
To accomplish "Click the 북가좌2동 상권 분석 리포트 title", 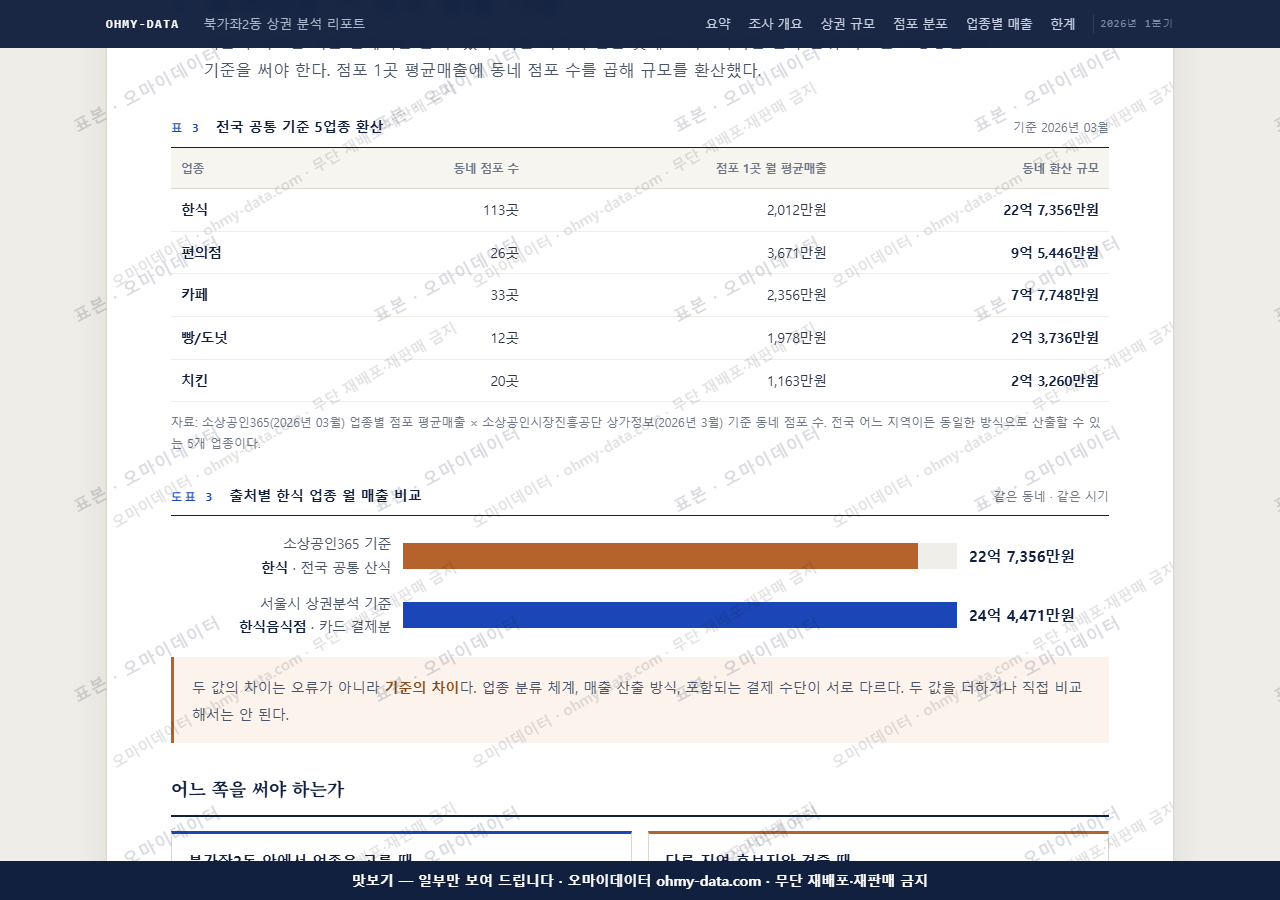I will (x=284, y=23).
